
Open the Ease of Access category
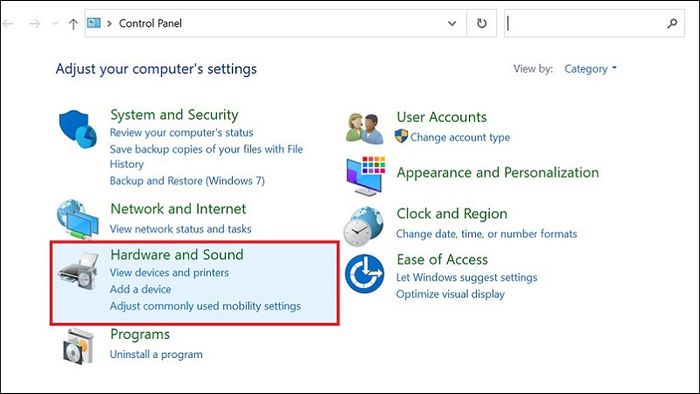click(x=442, y=260)
